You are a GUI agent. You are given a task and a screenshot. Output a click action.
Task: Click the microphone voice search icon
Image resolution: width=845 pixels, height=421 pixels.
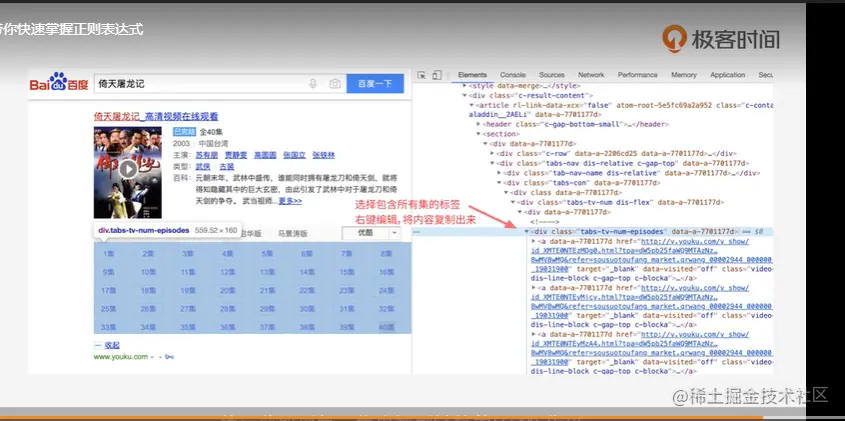[313, 84]
